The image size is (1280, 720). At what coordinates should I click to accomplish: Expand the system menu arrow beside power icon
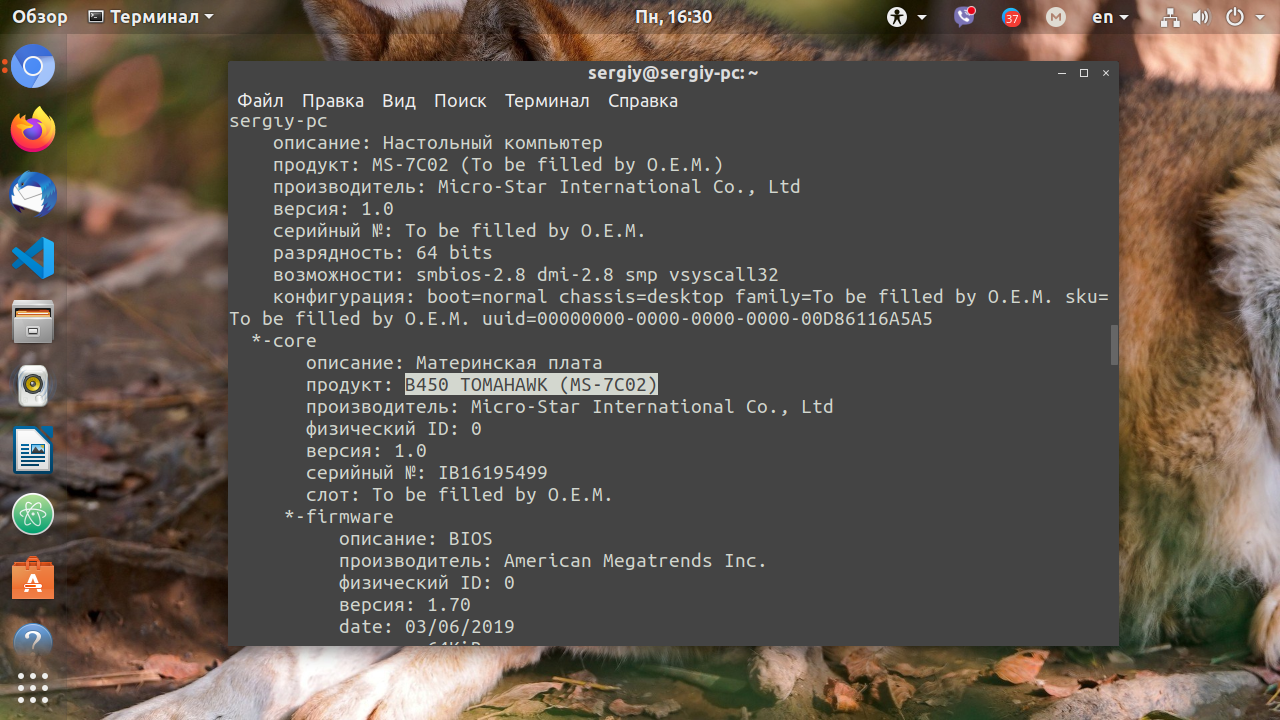[x=1258, y=17]
